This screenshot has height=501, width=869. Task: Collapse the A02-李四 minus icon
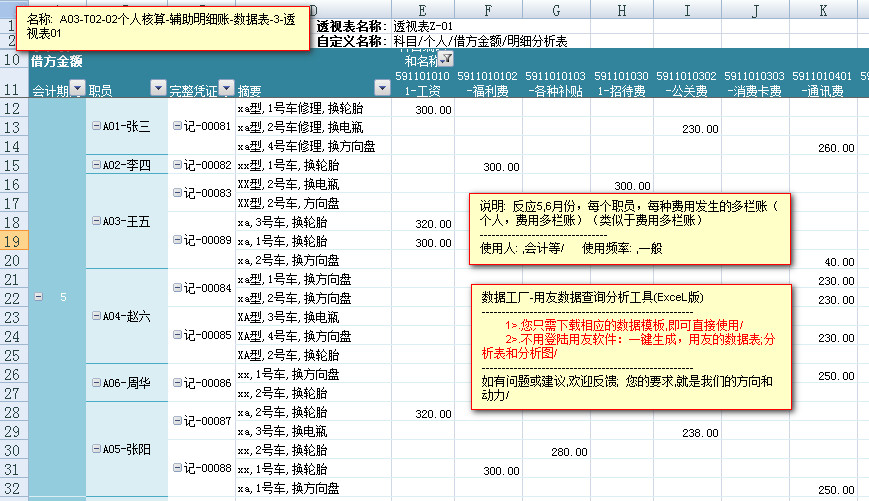96,165
